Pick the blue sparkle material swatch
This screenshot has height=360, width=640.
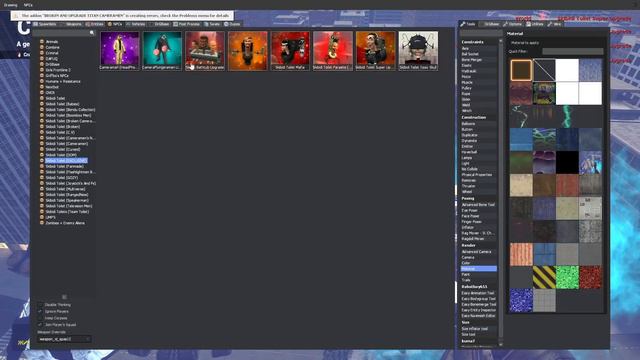521,300
